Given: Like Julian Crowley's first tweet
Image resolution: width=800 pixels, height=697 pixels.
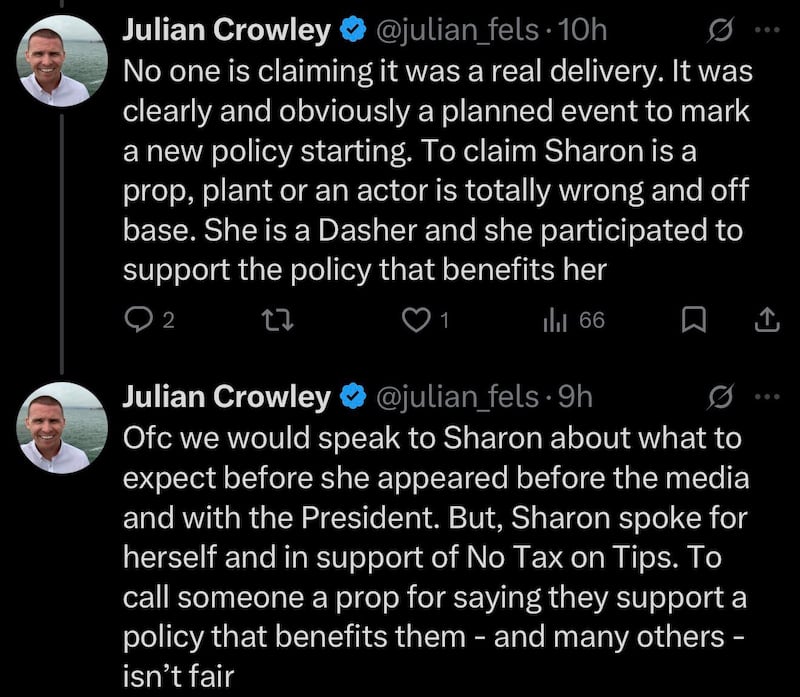Looking at the screenshot, I should click(x=416, y=320).
